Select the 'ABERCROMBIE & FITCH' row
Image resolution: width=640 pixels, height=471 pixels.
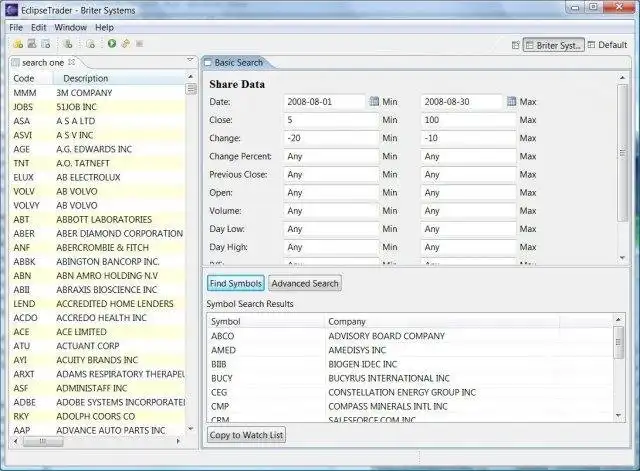[x=98, y=248]
